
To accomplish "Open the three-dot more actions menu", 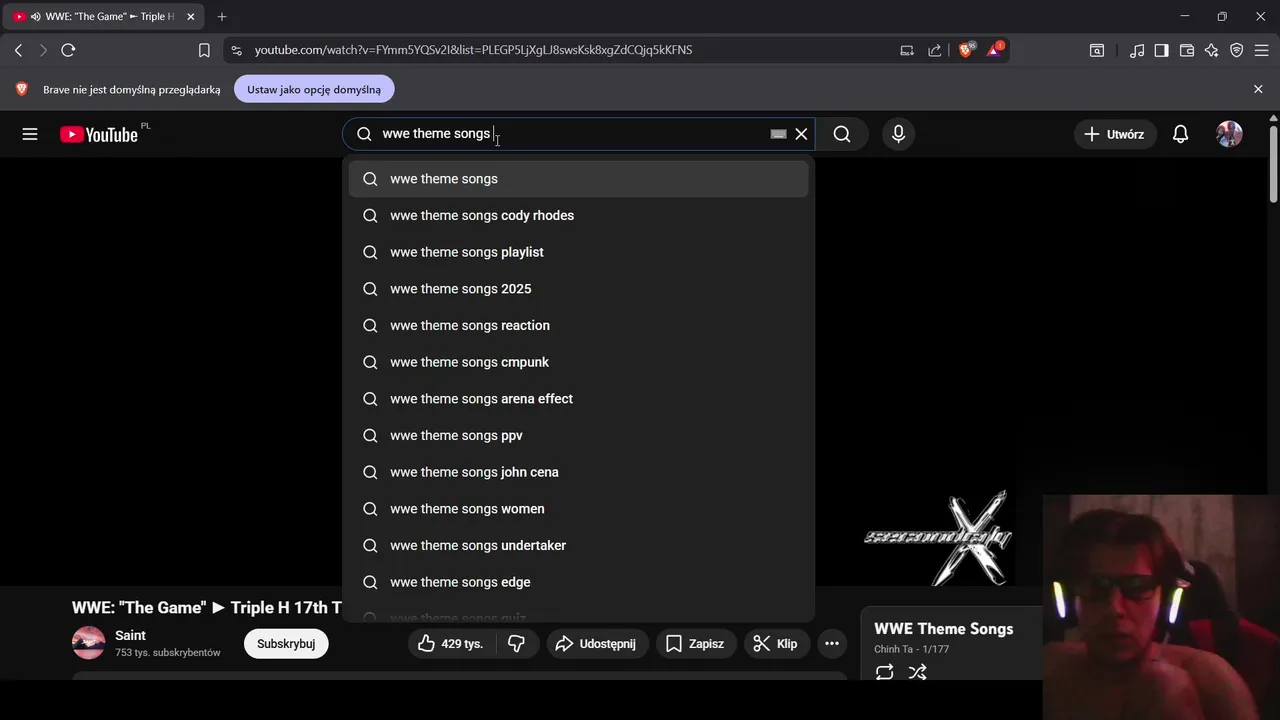I will tap(832, 644).
